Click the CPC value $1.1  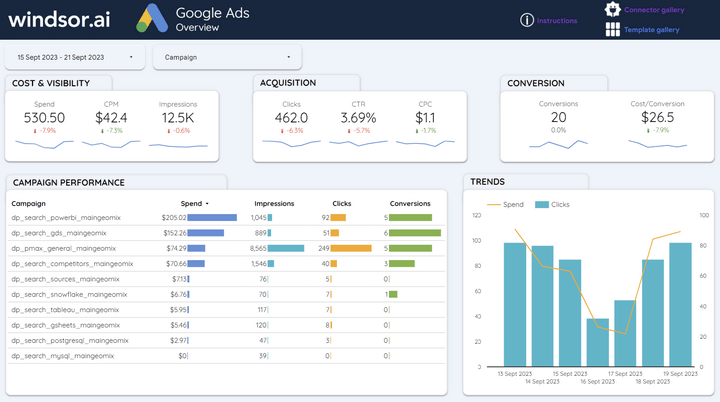coord(425,118)
